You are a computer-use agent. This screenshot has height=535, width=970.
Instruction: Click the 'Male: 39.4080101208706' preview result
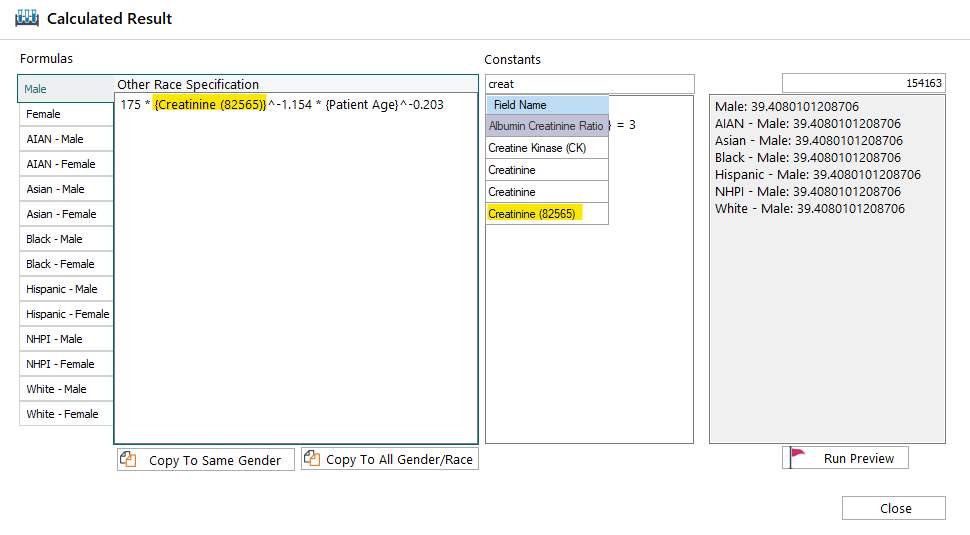click(787, 106)
